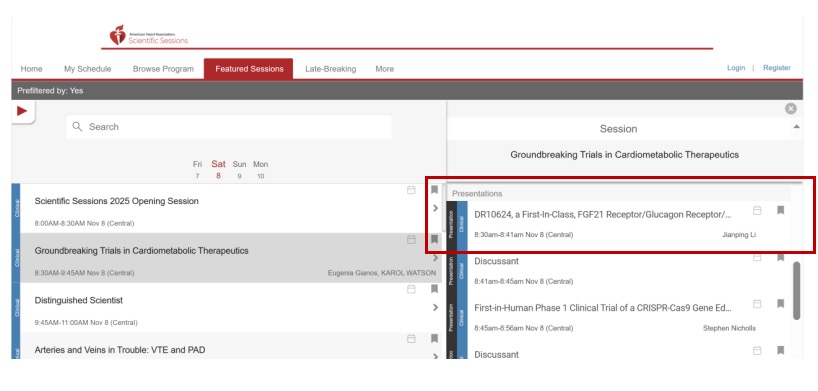Open the Late-Breaking tab
The height and width of the screenshot is (391, 818).
point(331,69)
